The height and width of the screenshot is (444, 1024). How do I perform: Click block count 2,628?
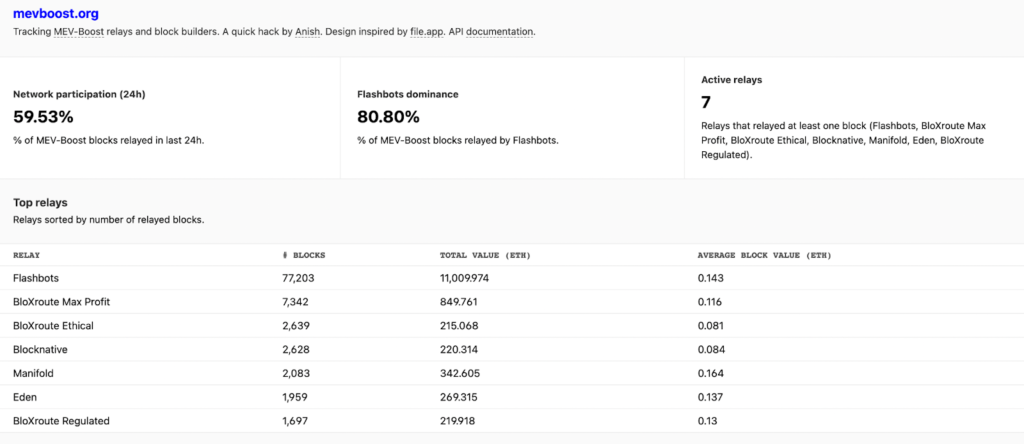coord(296,349)
